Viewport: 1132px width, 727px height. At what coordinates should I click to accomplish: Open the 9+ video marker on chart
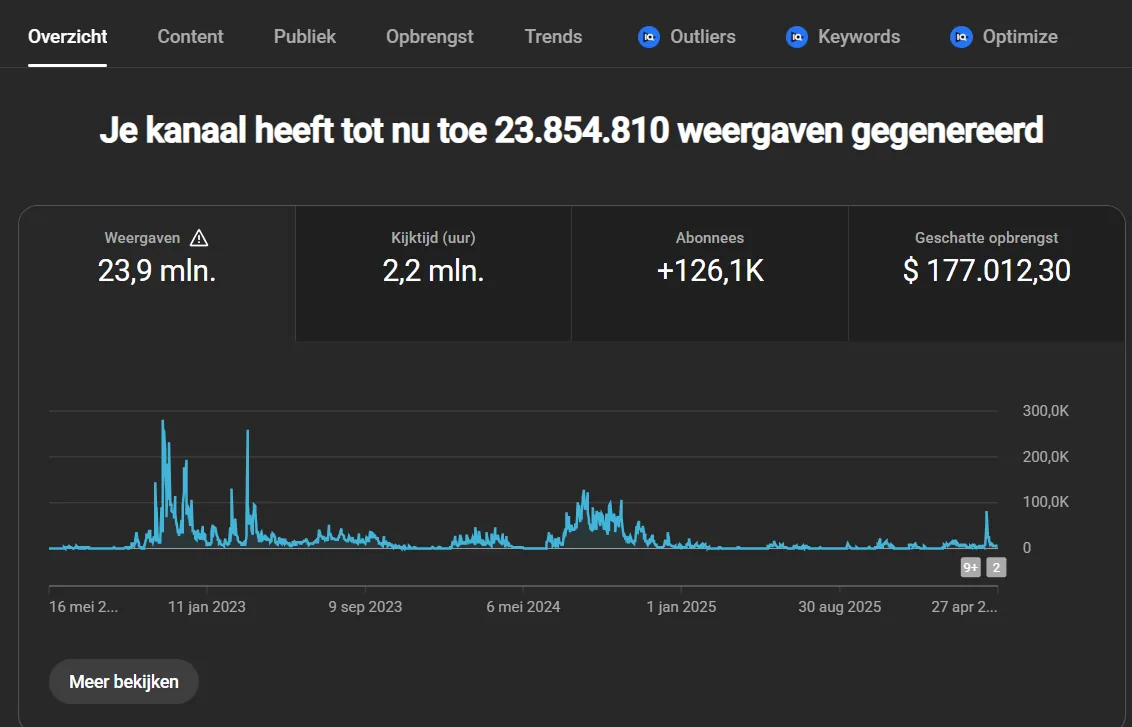[x=970, y=567]
